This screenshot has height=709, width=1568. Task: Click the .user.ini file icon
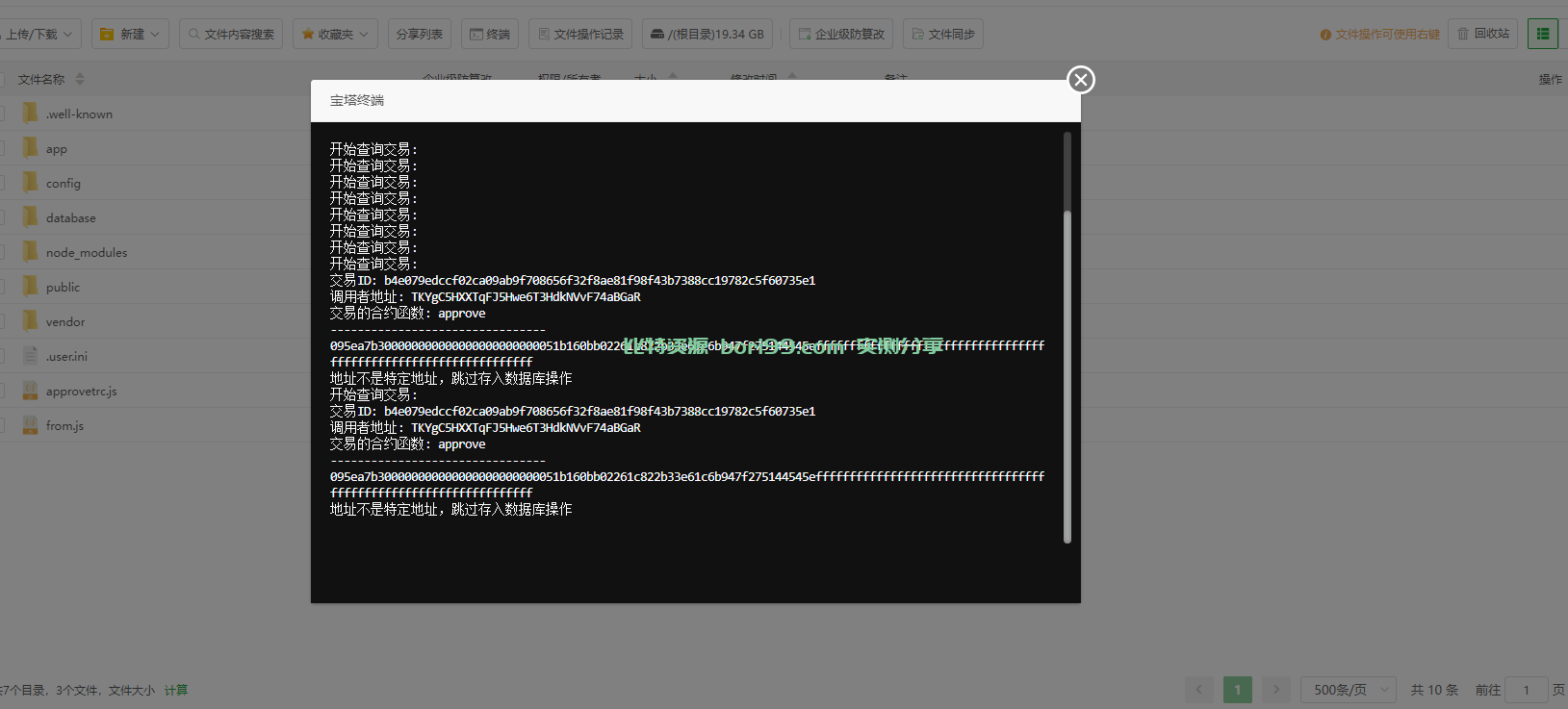pos(31,355)
